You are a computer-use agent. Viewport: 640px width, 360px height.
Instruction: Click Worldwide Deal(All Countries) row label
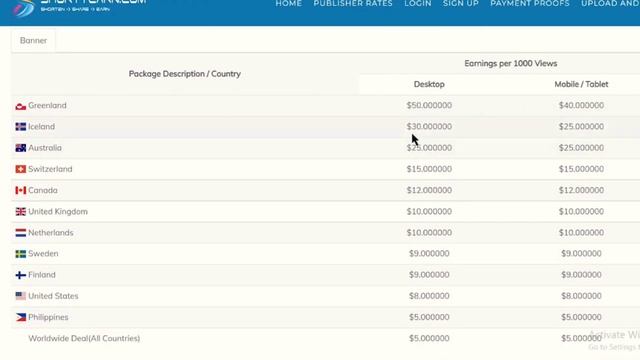click(x=84, y=338)
